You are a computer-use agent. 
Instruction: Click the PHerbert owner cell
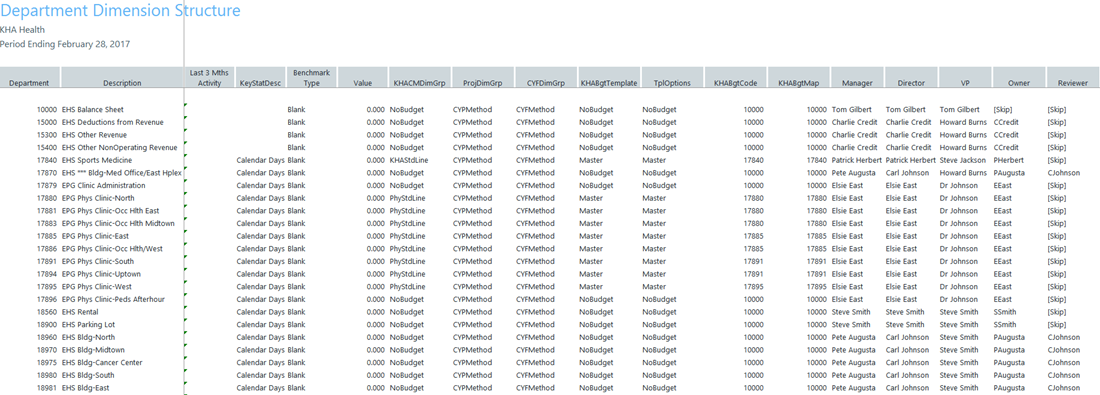(1009, 160)
